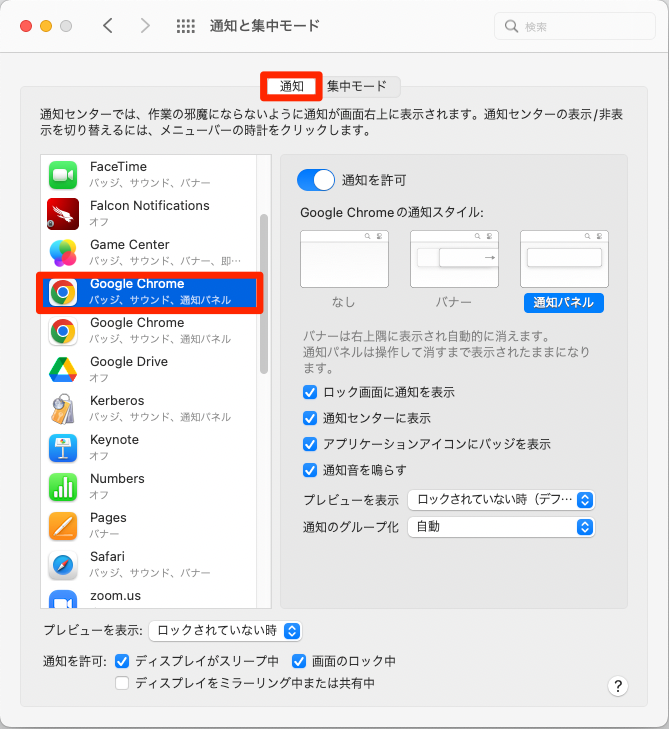
Task: Switch to the 集中モード tab
Action: pyautogui.click(x=357, y=86)
